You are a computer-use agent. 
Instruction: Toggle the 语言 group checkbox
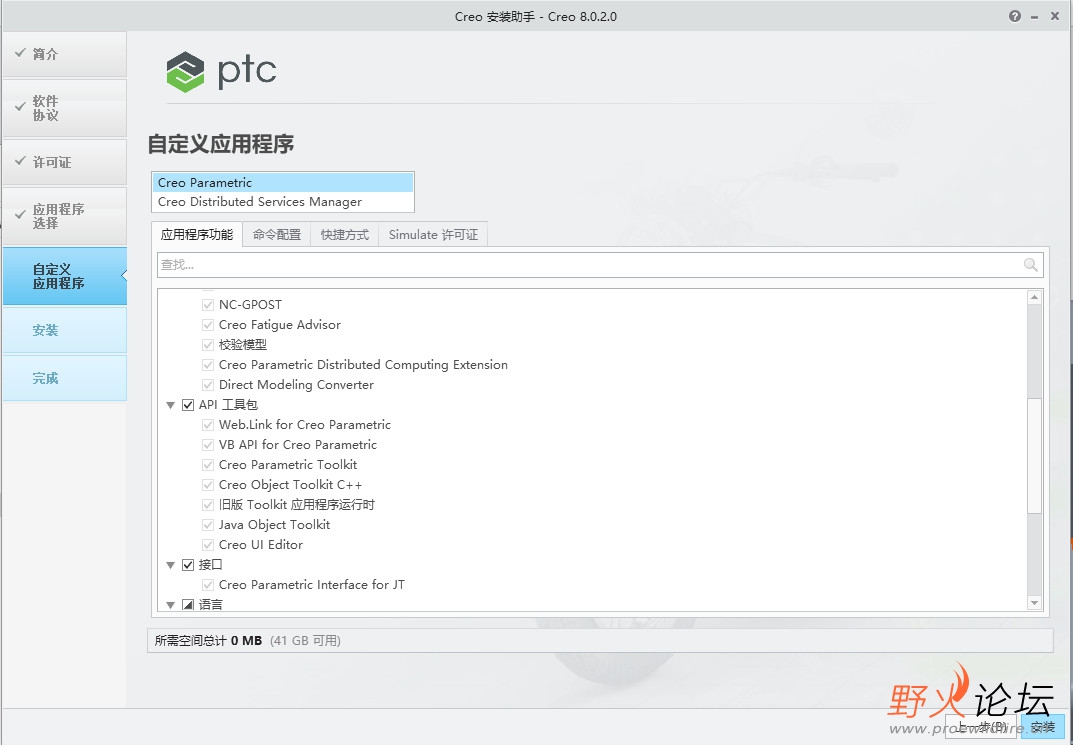pyautogui.click(x=188, y=605)
